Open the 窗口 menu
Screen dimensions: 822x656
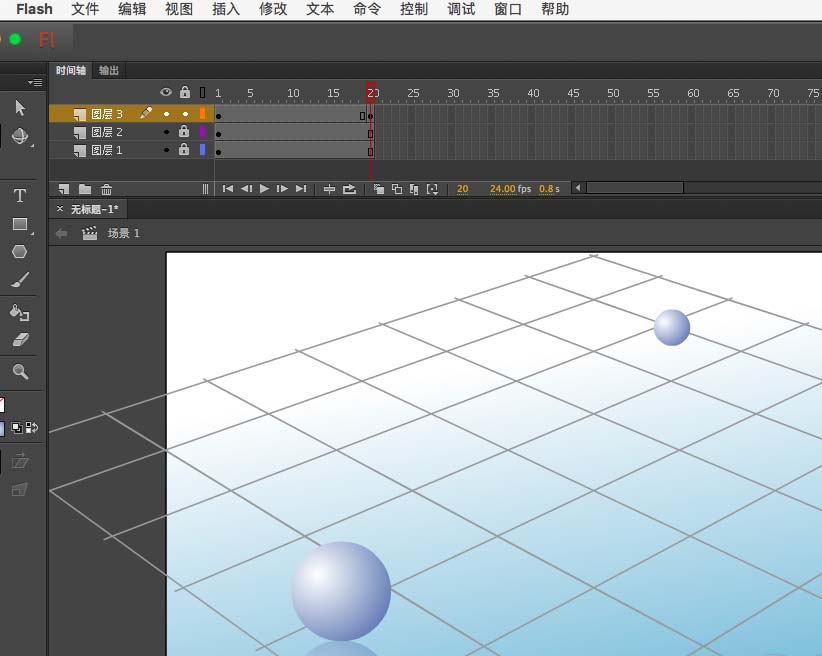(508, 9)
